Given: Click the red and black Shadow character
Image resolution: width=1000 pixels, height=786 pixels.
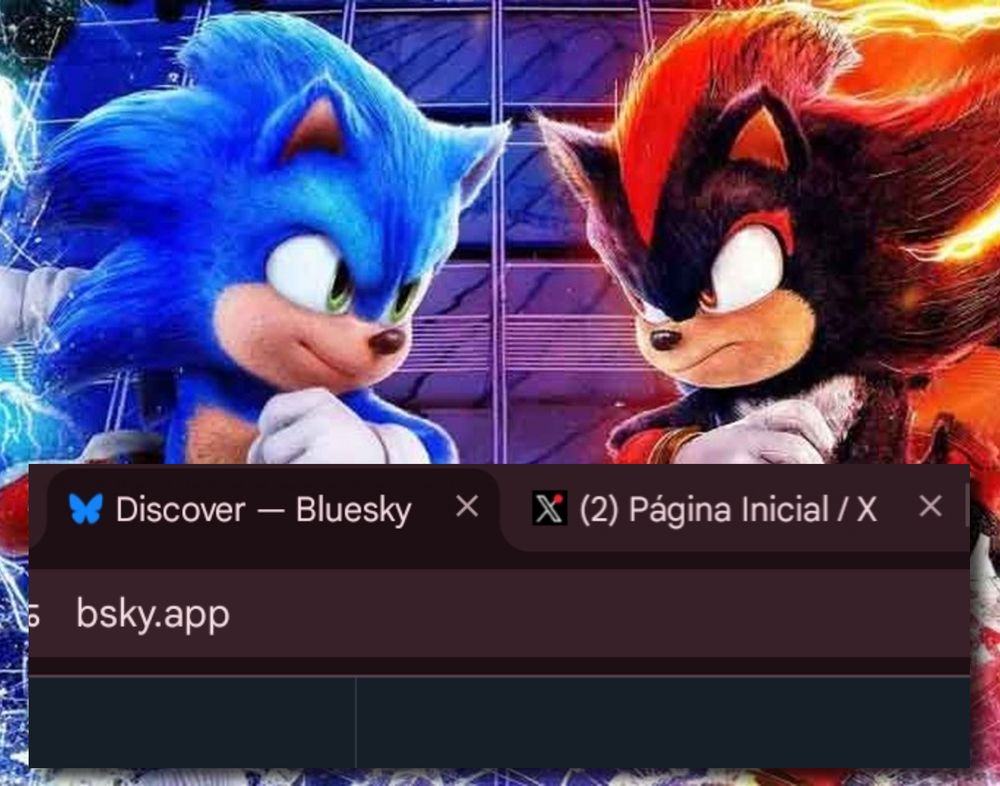Looking at the screenshot, I should coord(778,255).
